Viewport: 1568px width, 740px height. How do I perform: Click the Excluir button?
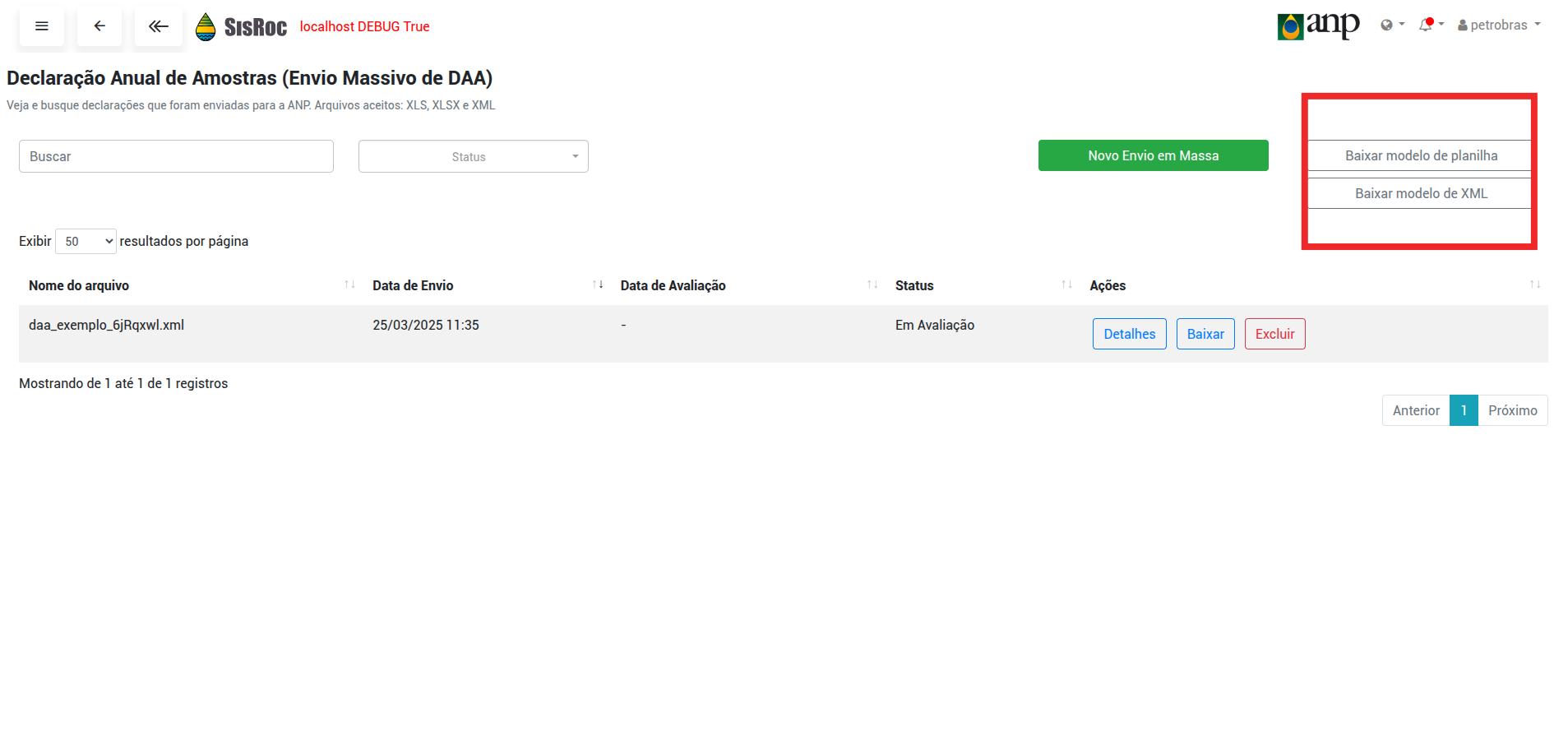(1274, 334)
